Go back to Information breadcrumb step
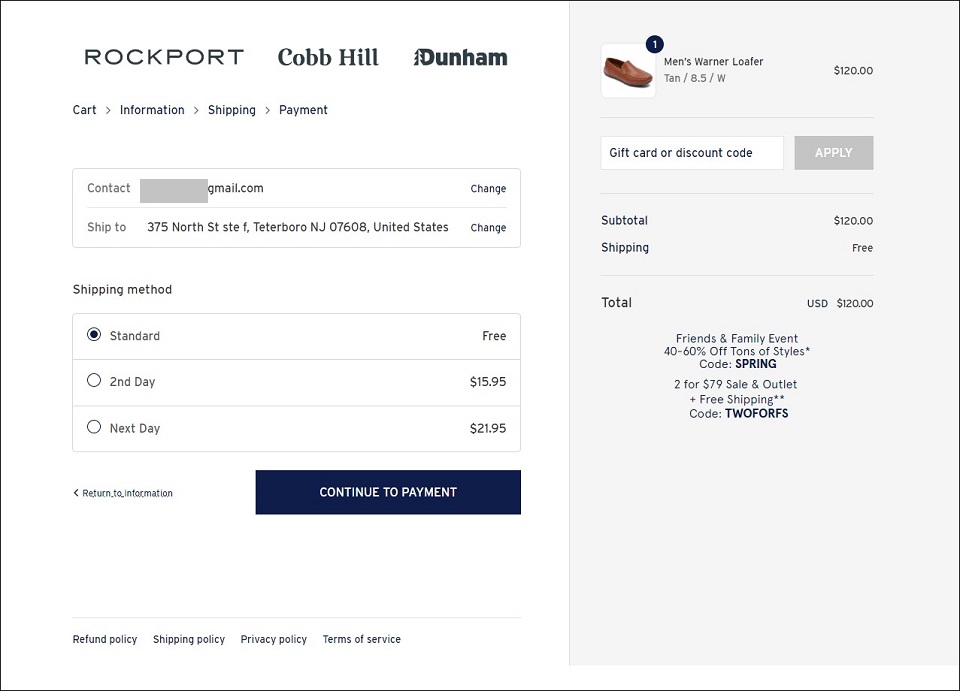The image size is (960, 691). [x=152, y=110]
